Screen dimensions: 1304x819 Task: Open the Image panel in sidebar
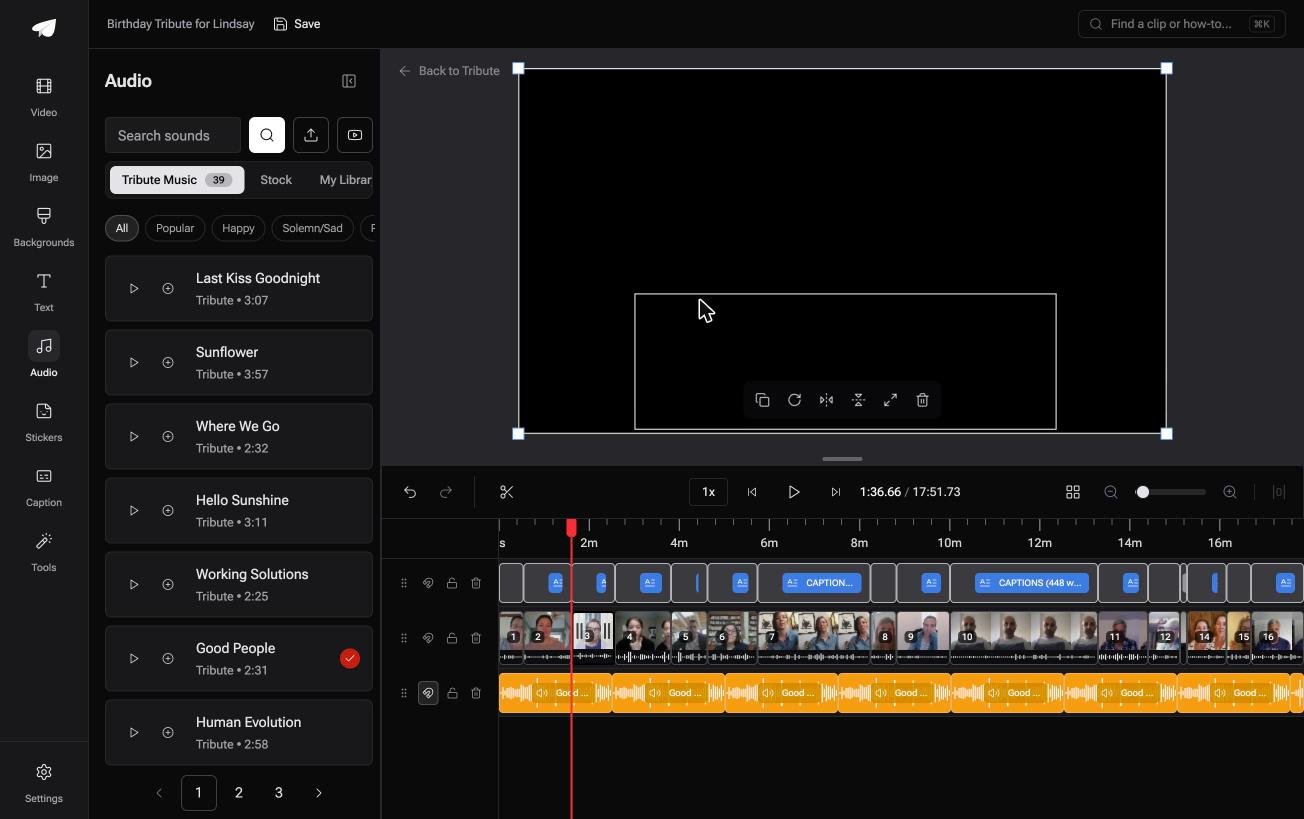coord(44,161)
